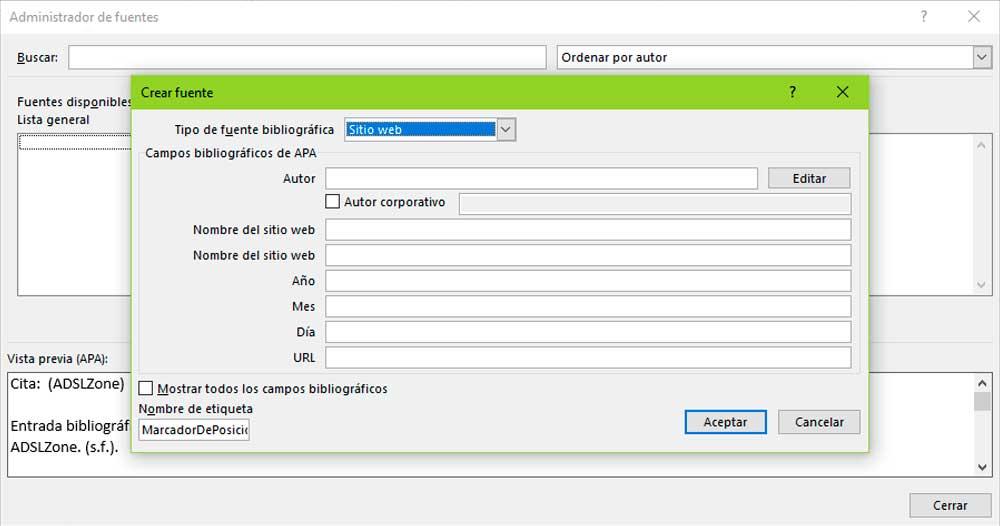
Task: Click the Buscar search box
Action: (x=307, y=57)
